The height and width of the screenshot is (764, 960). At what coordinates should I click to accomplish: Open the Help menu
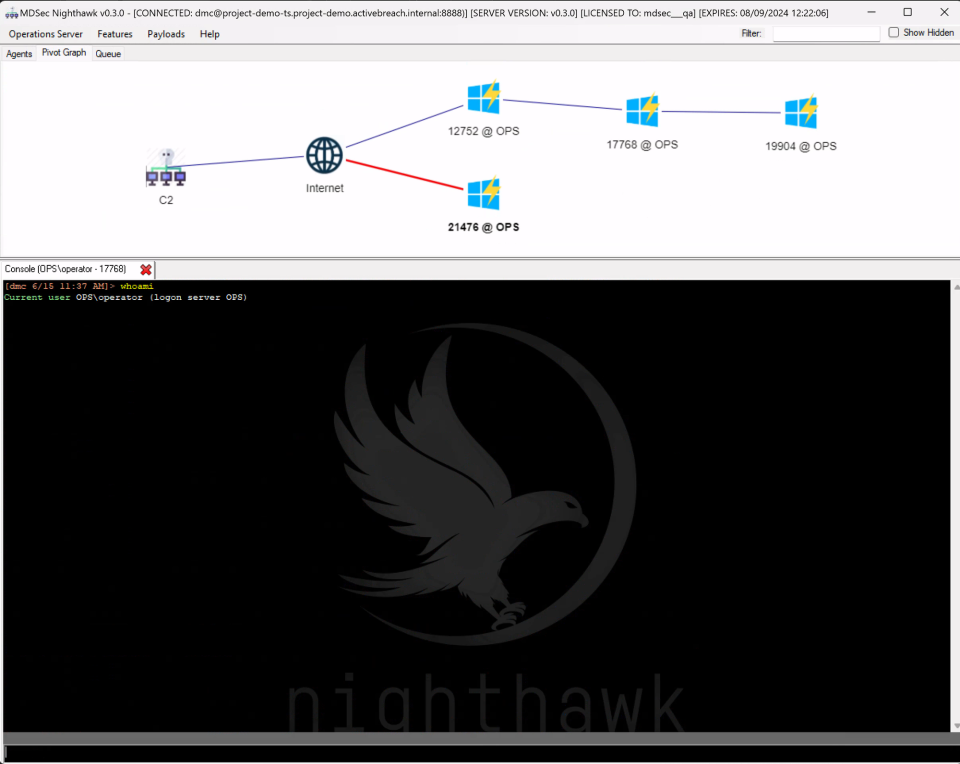pos(209,34)
